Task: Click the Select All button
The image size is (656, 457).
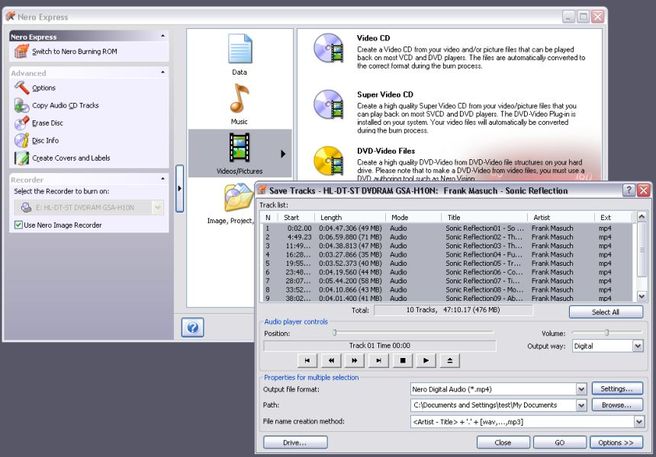Action: [606, 312]
